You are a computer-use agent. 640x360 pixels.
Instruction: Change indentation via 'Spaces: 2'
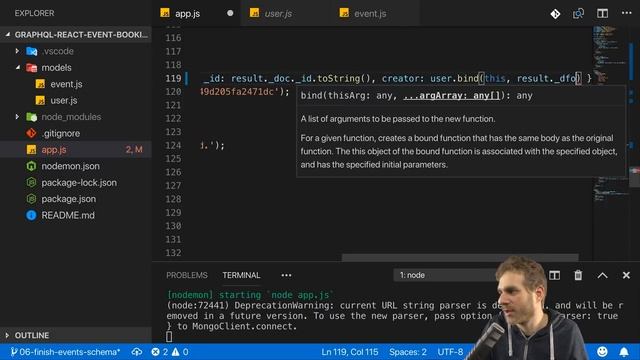pyautogui.click(x=408, y=352)
